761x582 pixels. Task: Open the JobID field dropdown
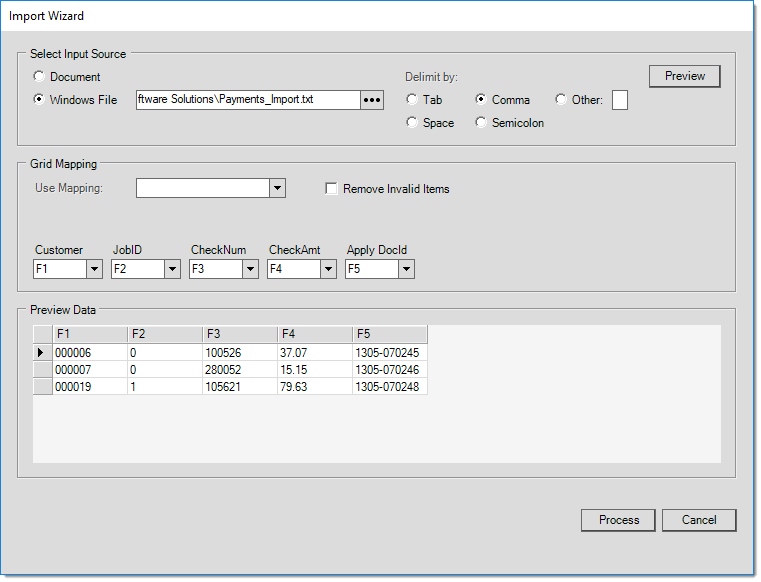pyautogui.click(x=172, y=269)
